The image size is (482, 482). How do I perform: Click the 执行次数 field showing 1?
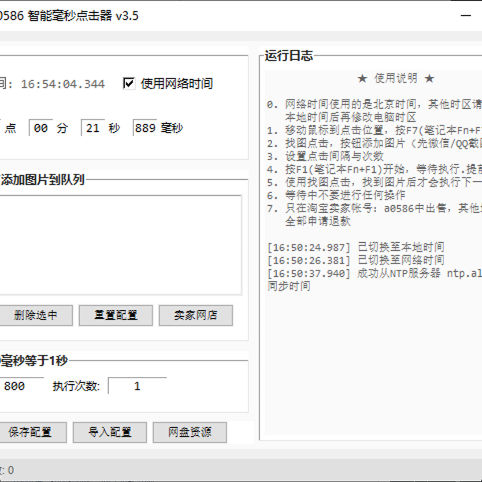coord(137,386)
